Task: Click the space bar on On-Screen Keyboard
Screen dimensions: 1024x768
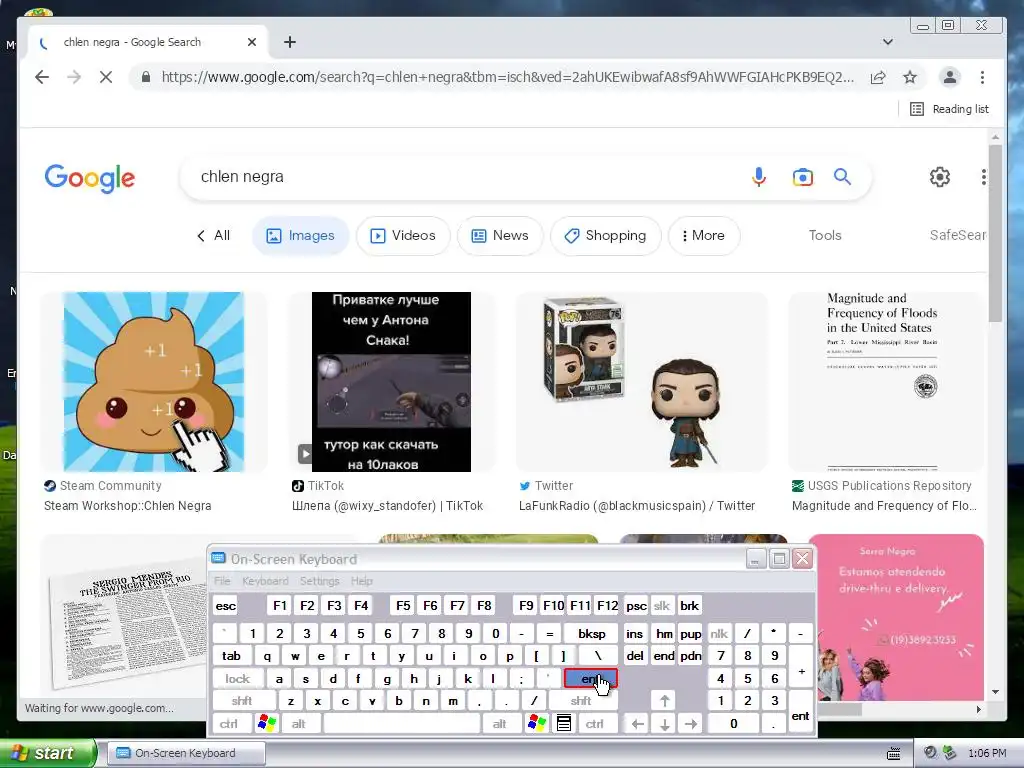Action: tap(402, 724)
